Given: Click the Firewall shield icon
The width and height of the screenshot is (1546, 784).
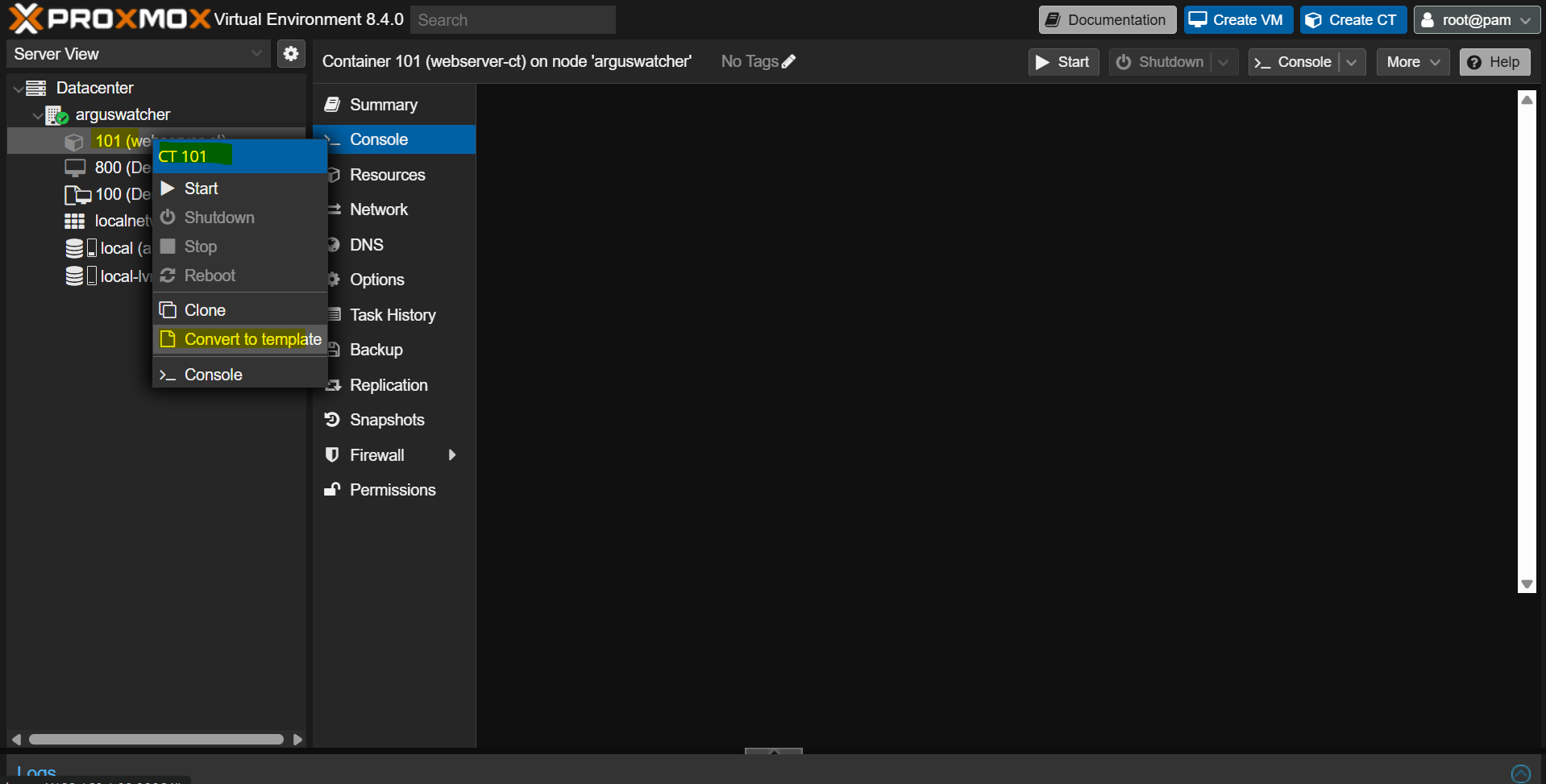Looking at the screenshot, I should pyautogui.click(x=331, y=455).
